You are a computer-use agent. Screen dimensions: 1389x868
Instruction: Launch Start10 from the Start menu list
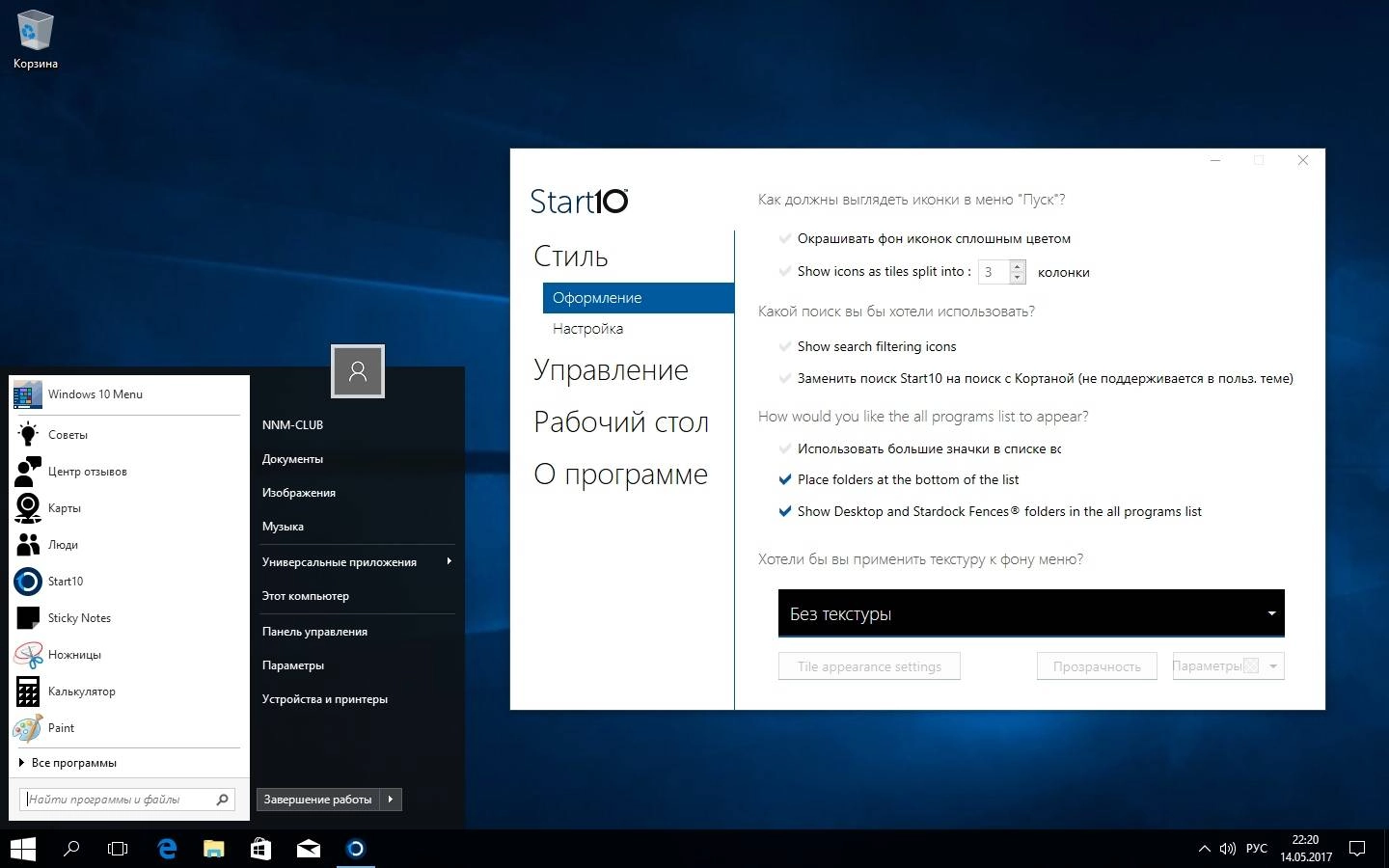(129, 582)
